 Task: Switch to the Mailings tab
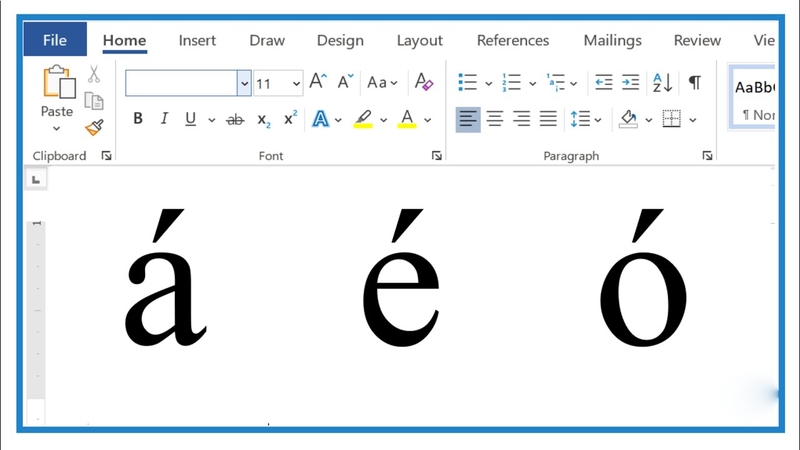pos(612,40)
